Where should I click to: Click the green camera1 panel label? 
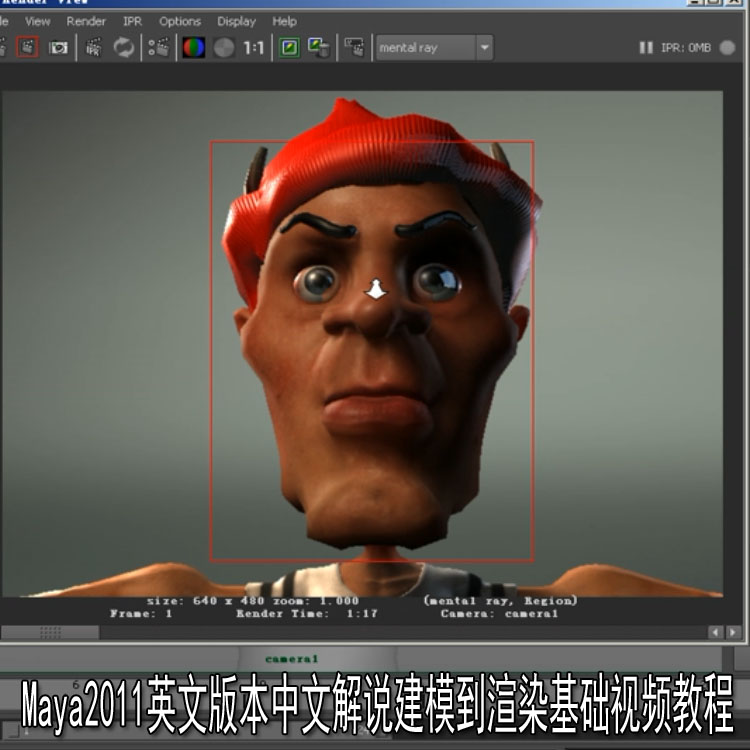coord(292,659)
